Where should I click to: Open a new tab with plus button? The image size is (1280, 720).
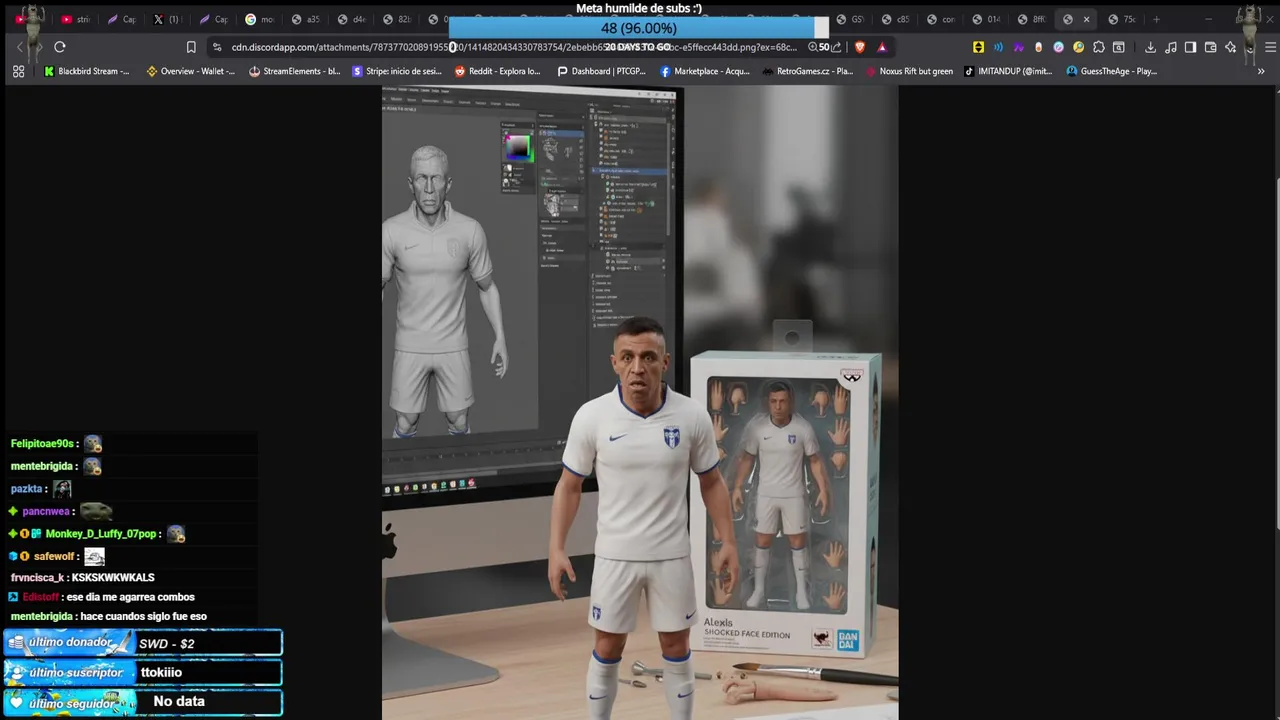(1156, 19)
